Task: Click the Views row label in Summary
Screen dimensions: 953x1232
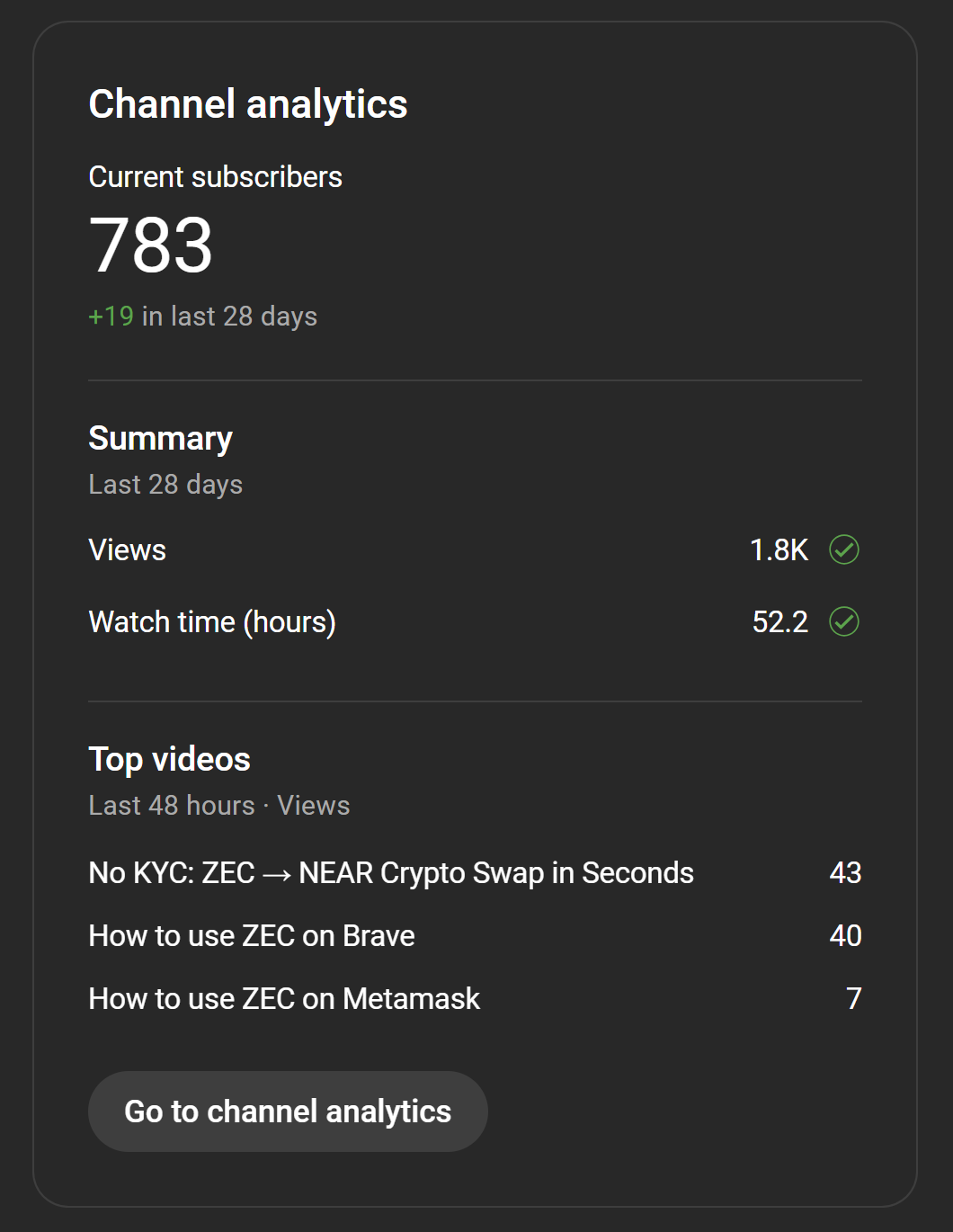Action: coord(128,550)
